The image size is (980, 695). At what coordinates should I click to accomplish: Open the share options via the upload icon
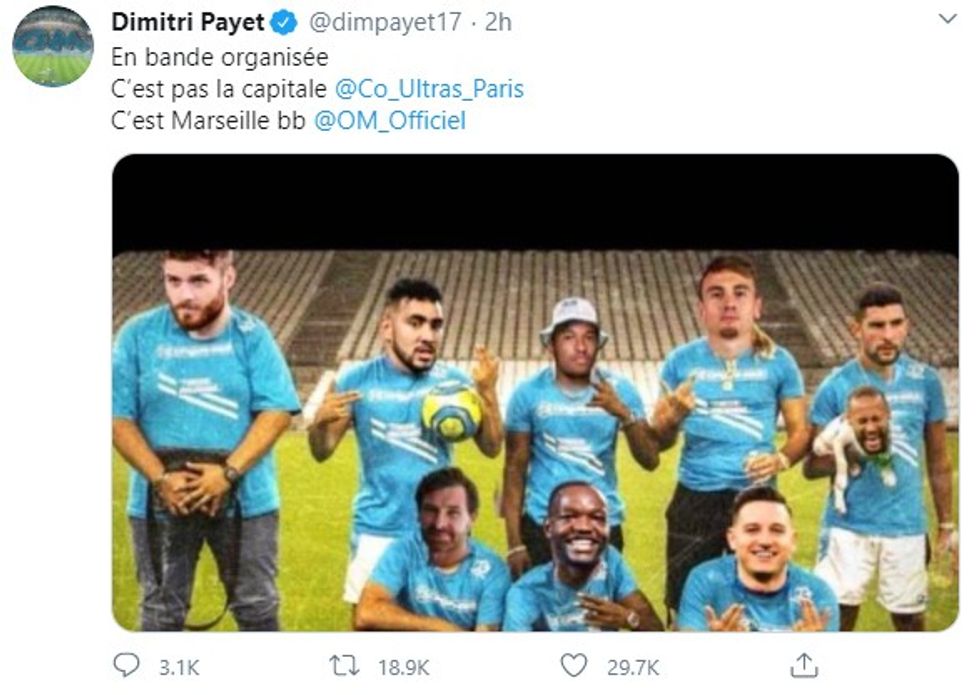[806, 662]
